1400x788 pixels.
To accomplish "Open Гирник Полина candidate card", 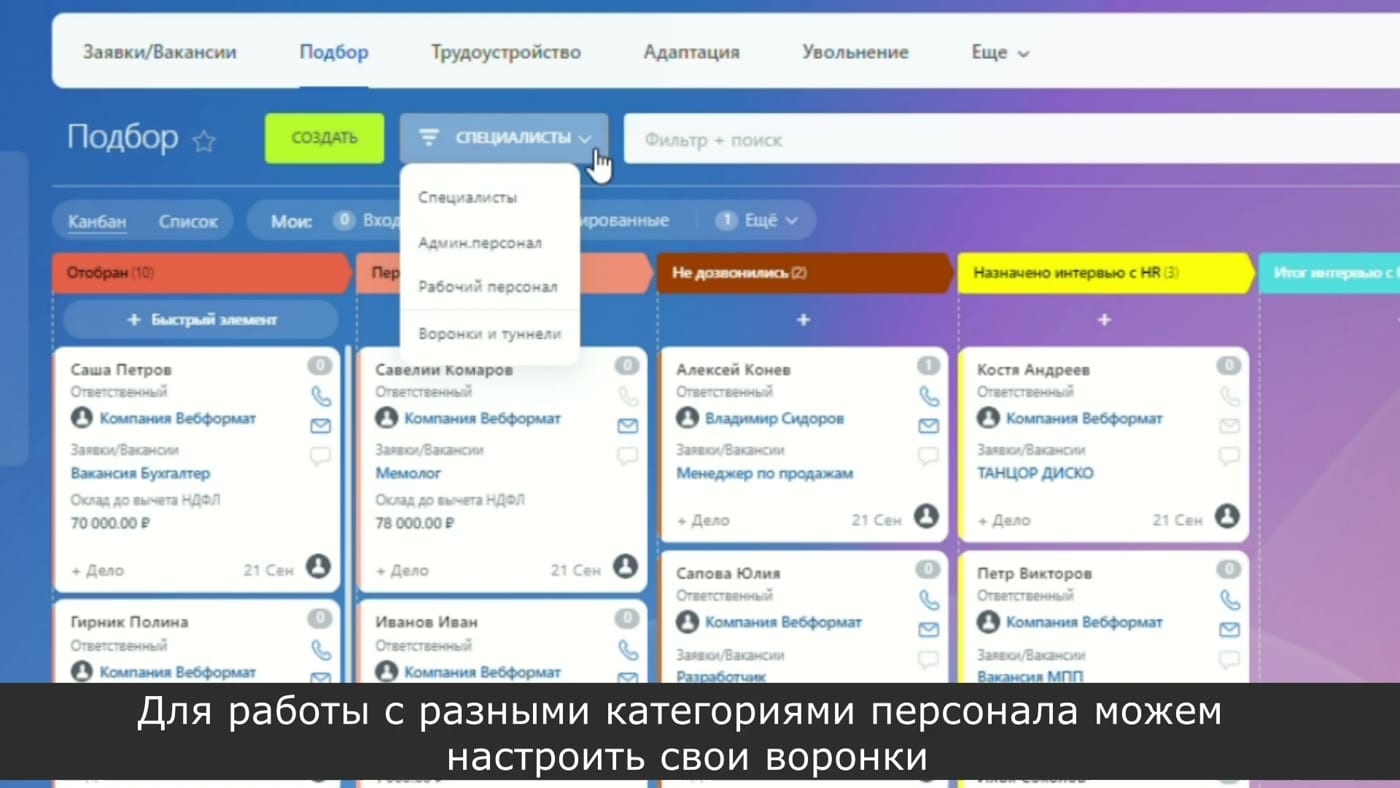I will pyautogui.click(x=129, y=622).
